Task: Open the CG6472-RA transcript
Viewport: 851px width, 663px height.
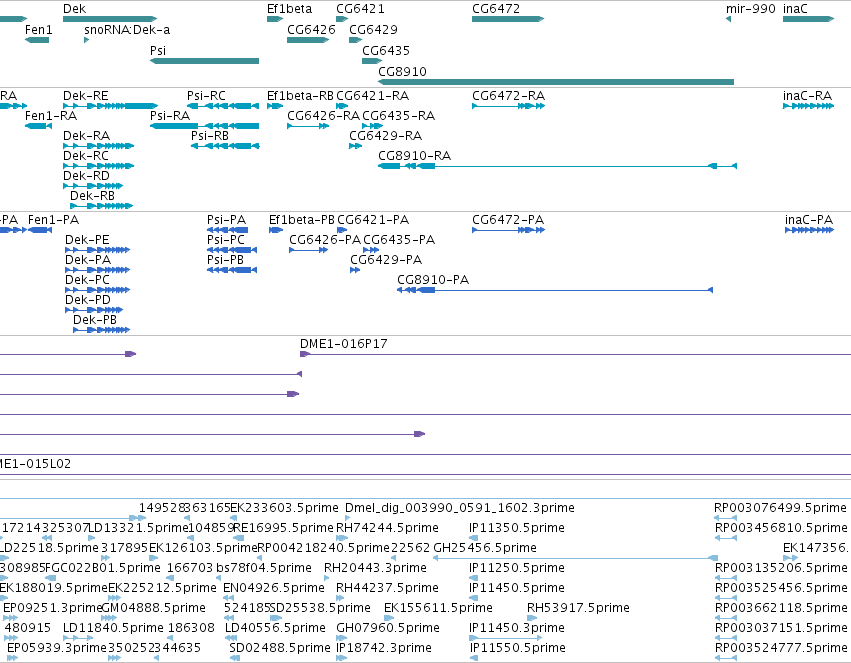Action: click(509, 106)
